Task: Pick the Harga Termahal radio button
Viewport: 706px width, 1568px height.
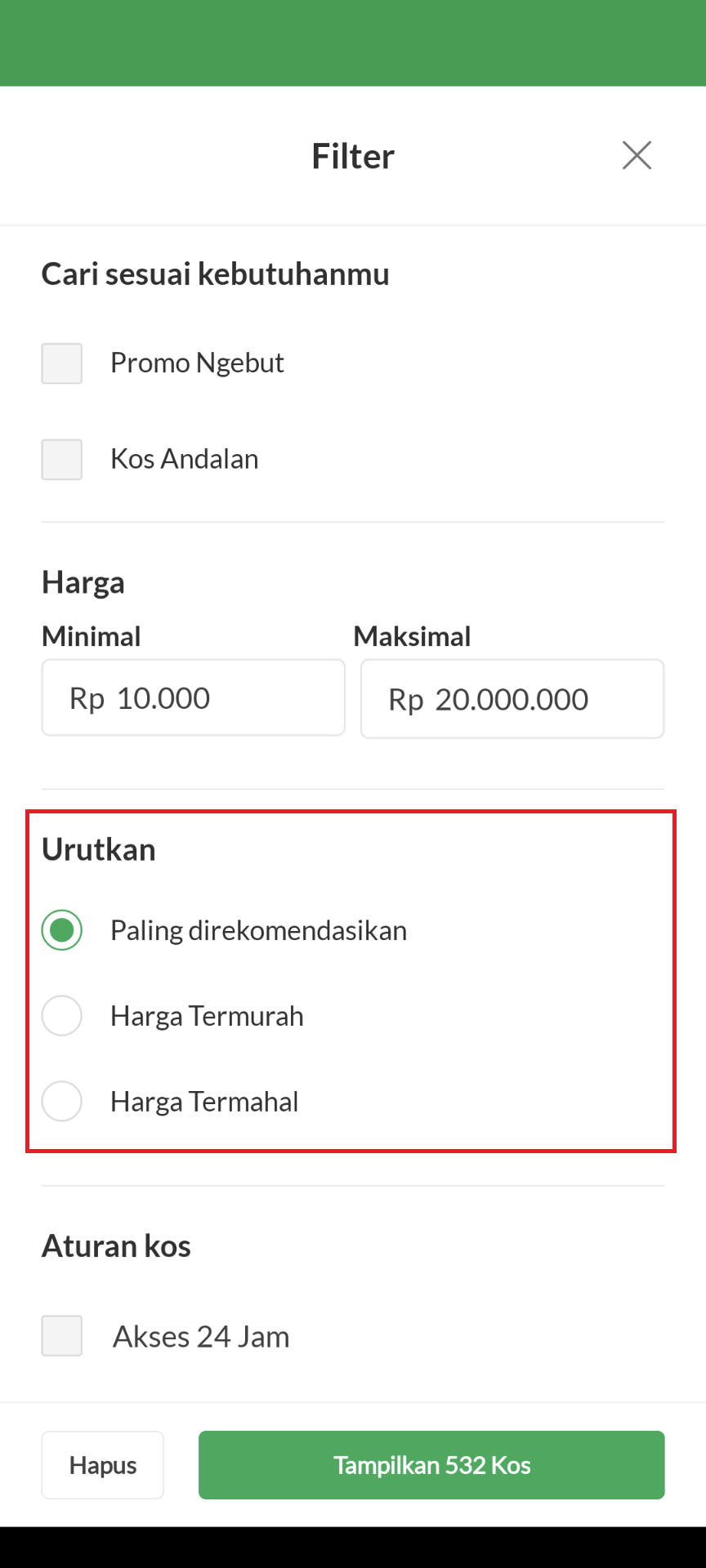Action: [x=62, y=1101]
